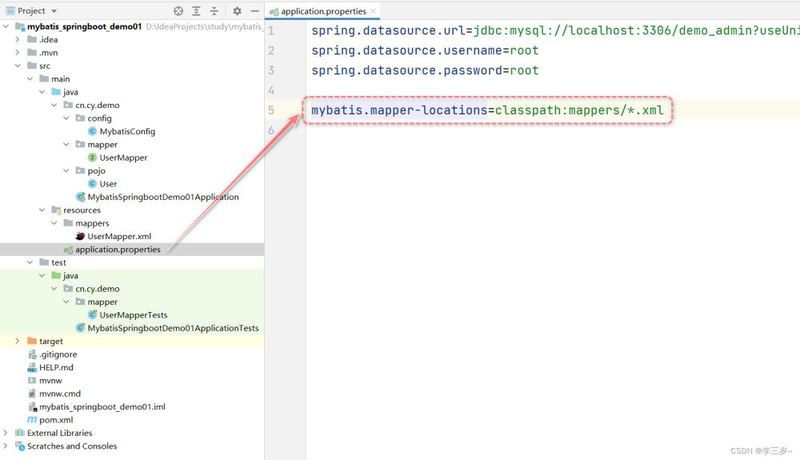
Task: Select HELP.md in the tree
Action: tap(56, 367)
